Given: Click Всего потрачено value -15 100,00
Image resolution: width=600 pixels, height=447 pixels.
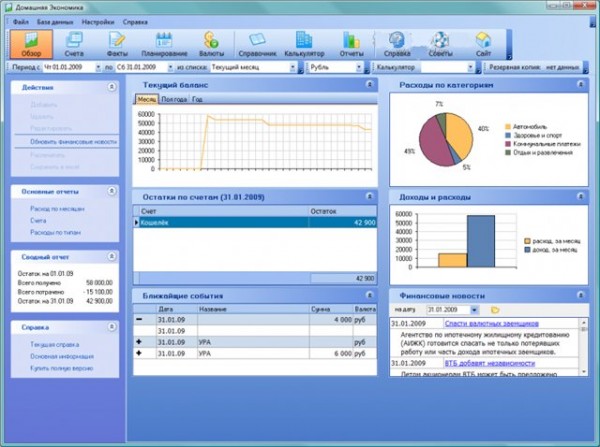Looking at the screenshot, I should [x=98, y=292].
